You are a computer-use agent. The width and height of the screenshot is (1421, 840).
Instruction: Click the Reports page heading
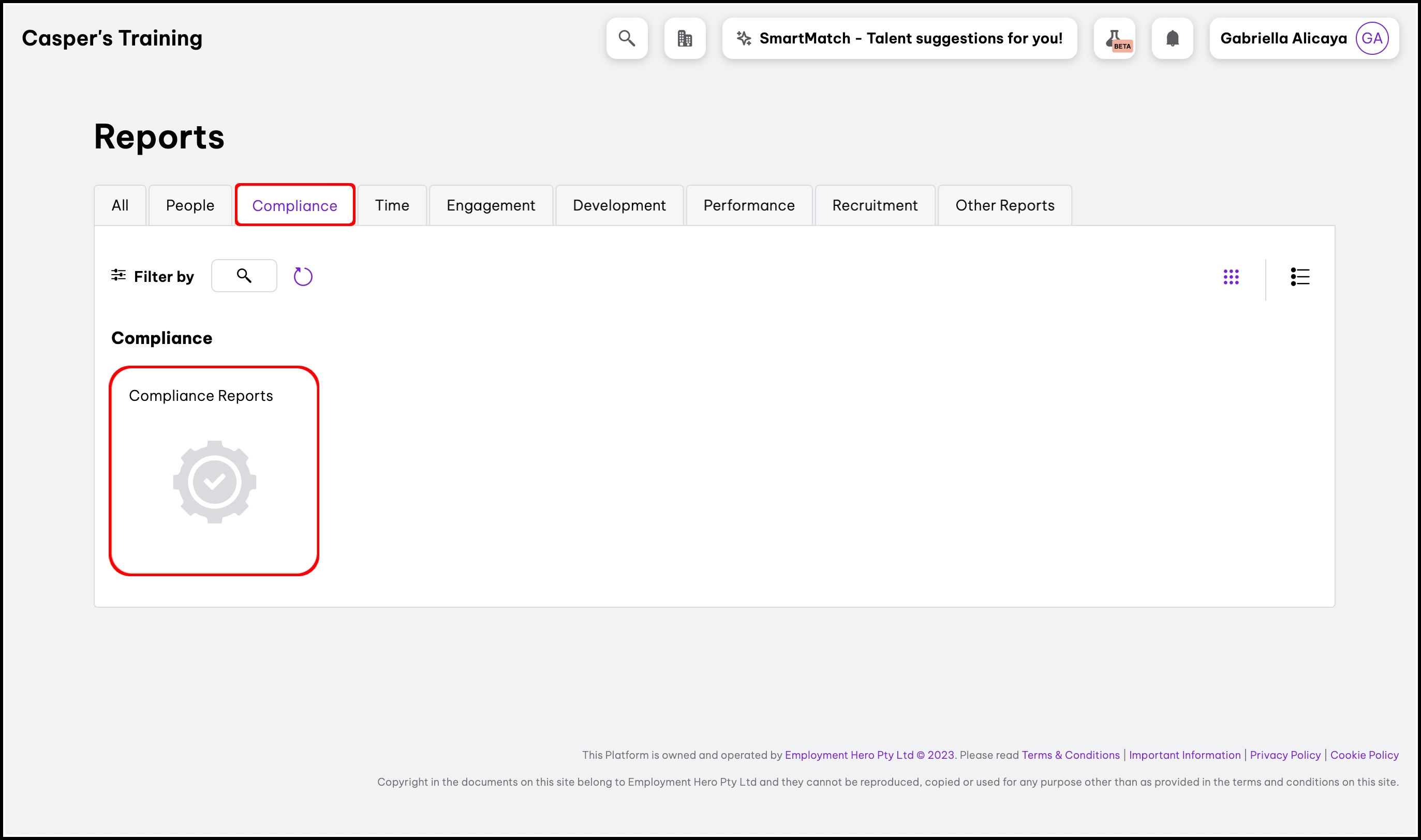(x=159, y=137)
